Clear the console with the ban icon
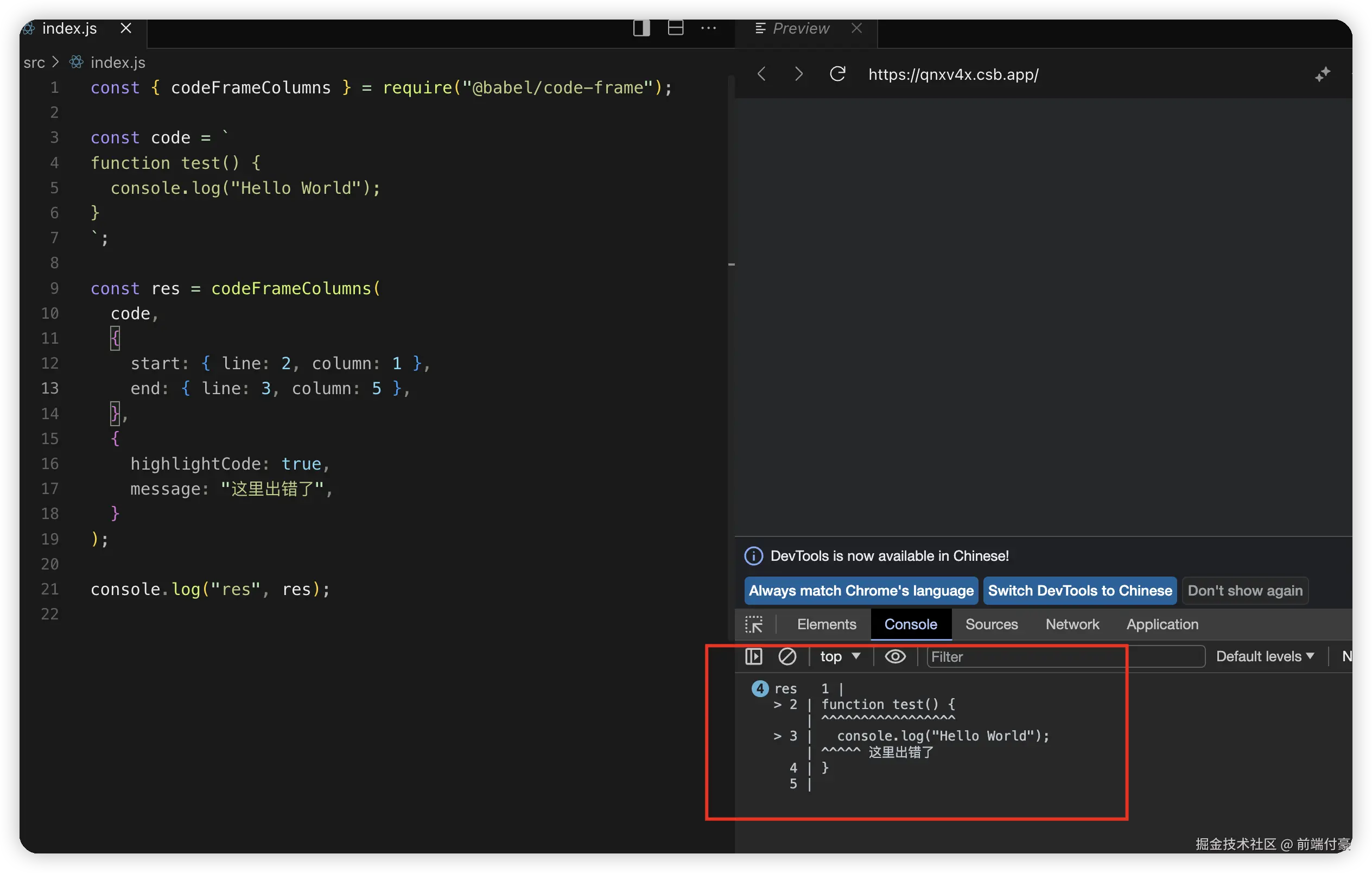 [787, 656]
